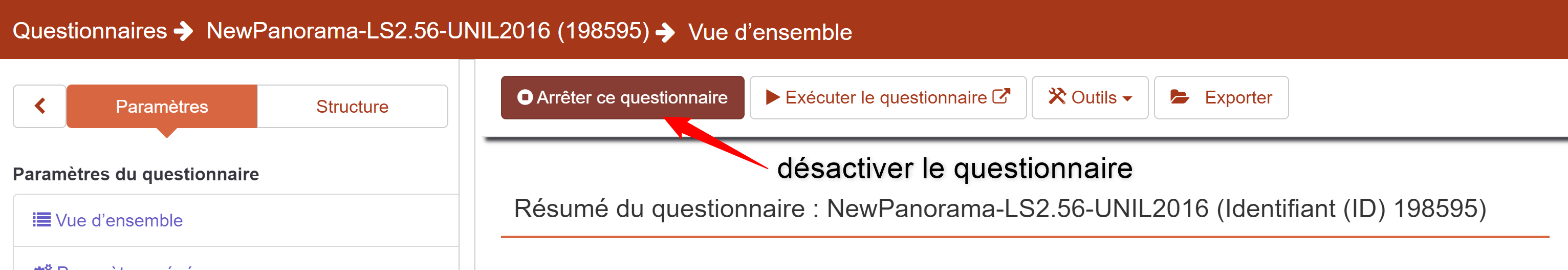Switch to the Paramètres tab

[x=162, y=107]
